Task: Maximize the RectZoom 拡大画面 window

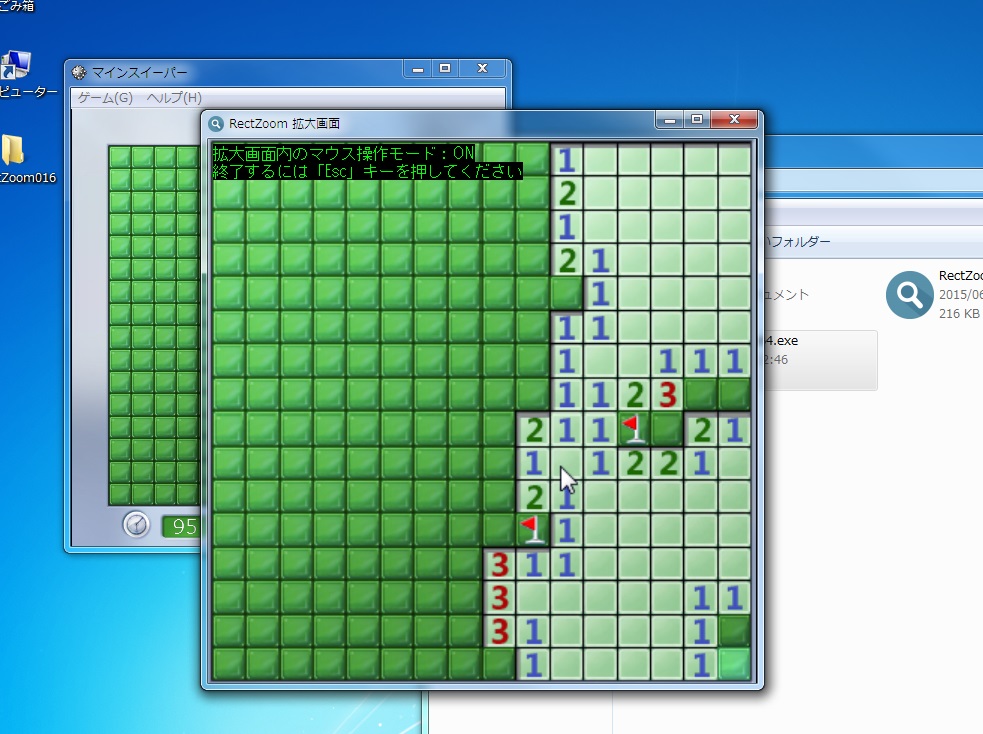Action: (x=697, y=120)
